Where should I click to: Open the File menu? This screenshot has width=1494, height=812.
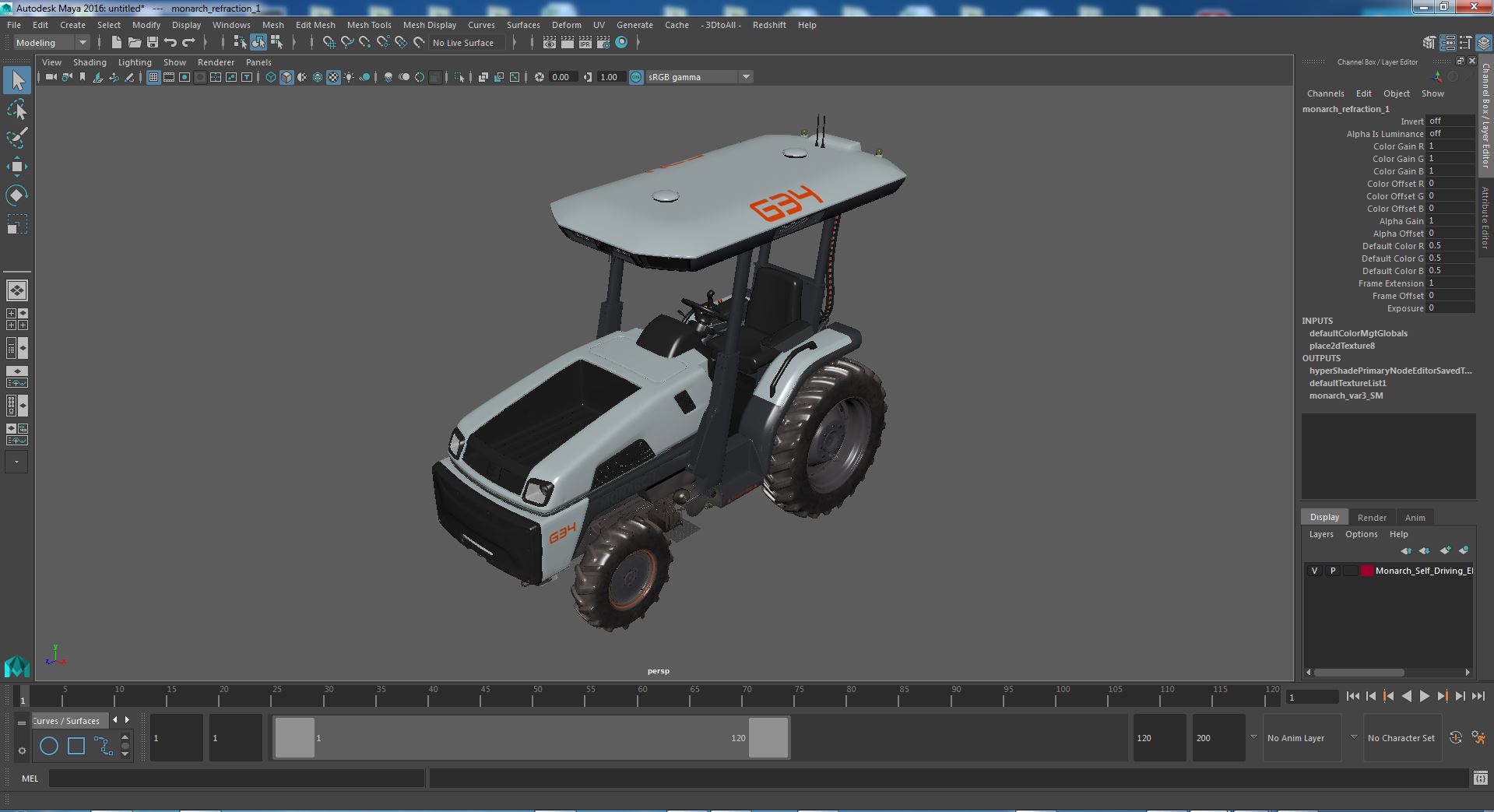click(x=14, y=25)
